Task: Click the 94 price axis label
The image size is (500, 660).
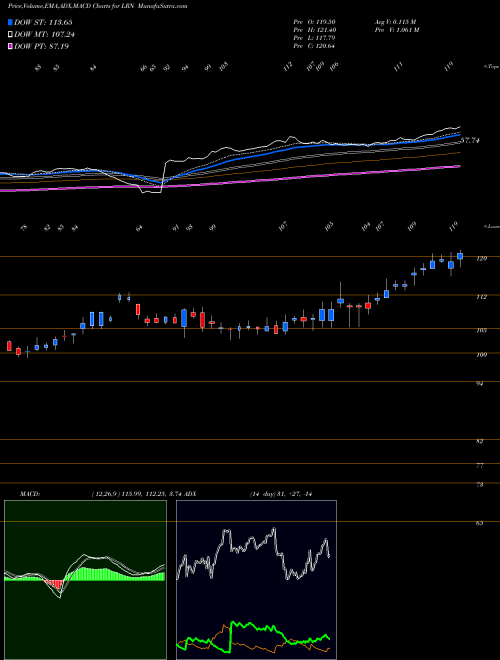Action: (x=479, y=384)
